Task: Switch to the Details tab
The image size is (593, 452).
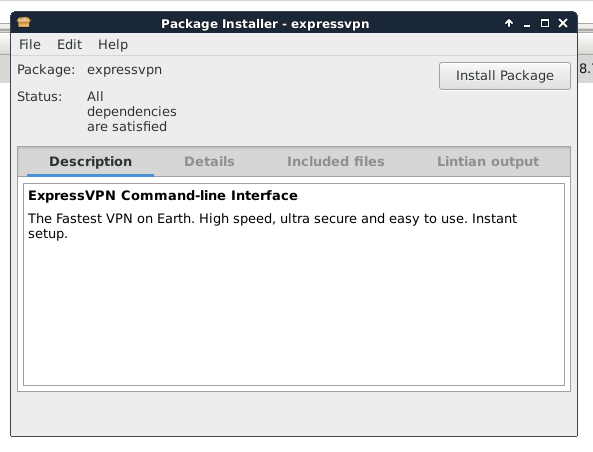Action: (209, 162)
